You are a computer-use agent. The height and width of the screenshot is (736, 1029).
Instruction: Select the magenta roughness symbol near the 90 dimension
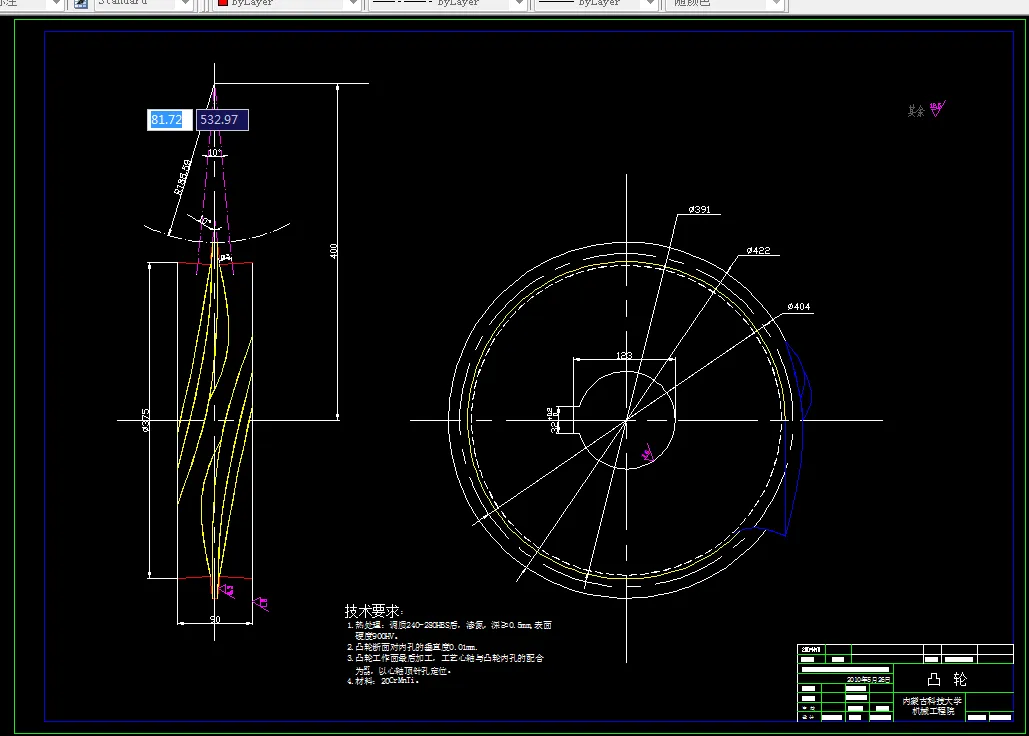[x=226, y=591]
